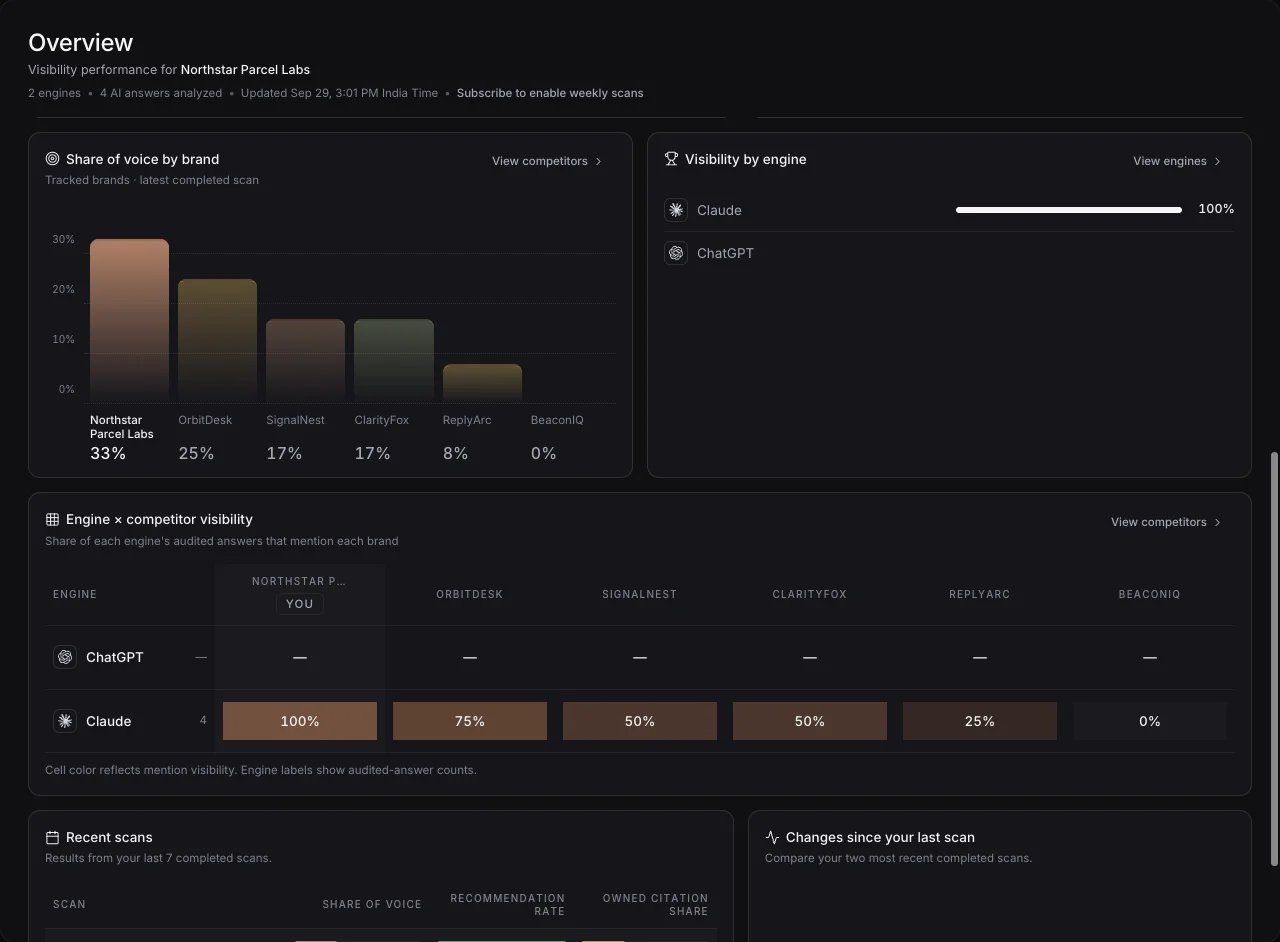Click the chevron beside View competitors in Share of voice
The width and height of the screenshot is (1280, 942).
(x=598, y=161)
